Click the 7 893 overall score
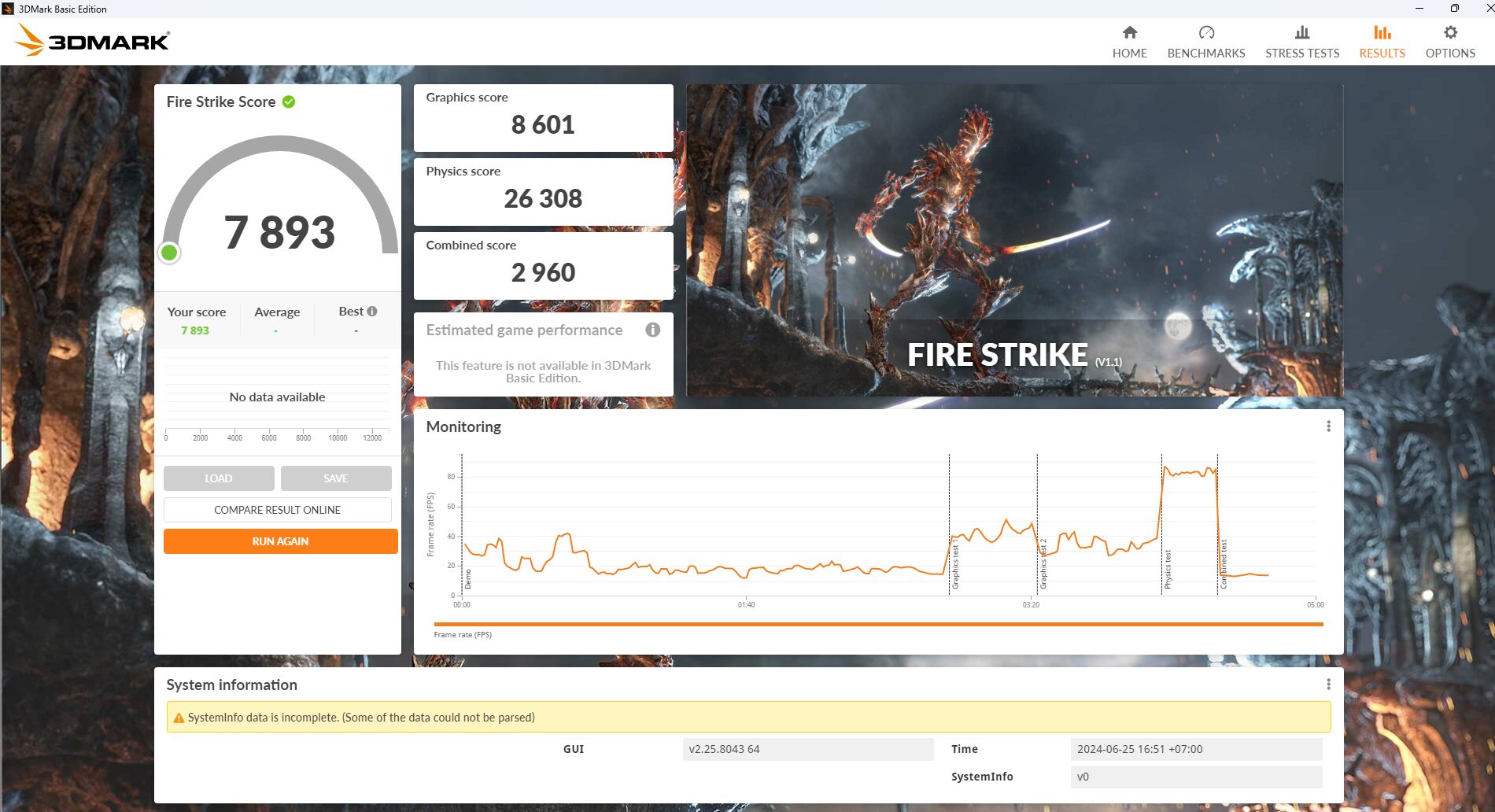 pyautogui.click(x=279, y=233)
